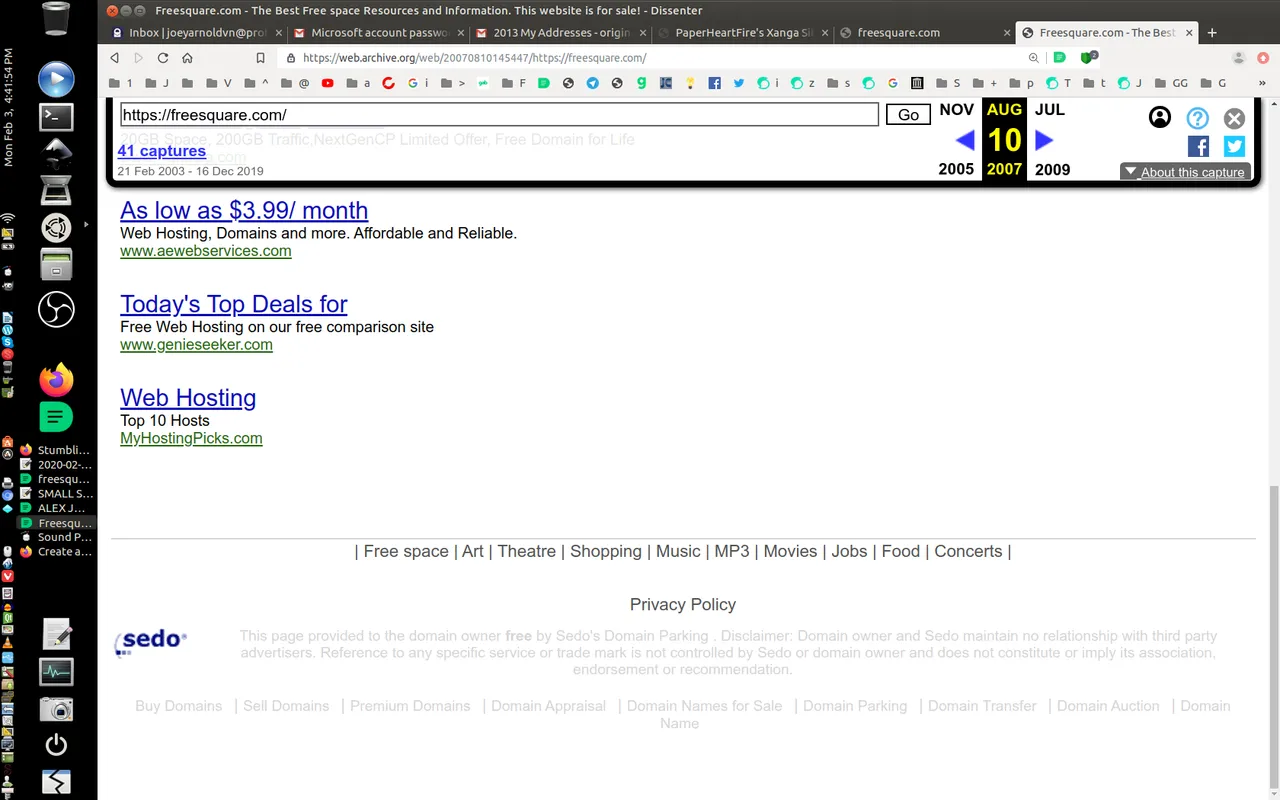Screen dimensions: 1280x800
Task: Launch Inkscape from the dock
Action: tap(56, 152)
